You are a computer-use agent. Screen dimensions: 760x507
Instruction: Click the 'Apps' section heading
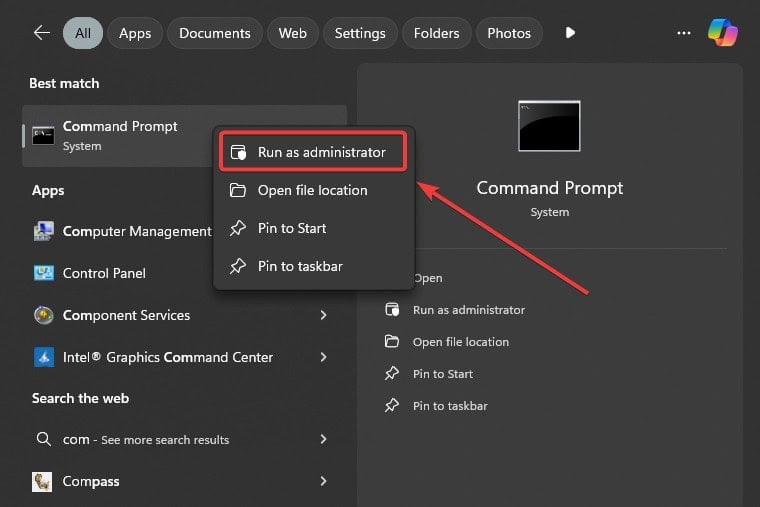click(48, 190)
